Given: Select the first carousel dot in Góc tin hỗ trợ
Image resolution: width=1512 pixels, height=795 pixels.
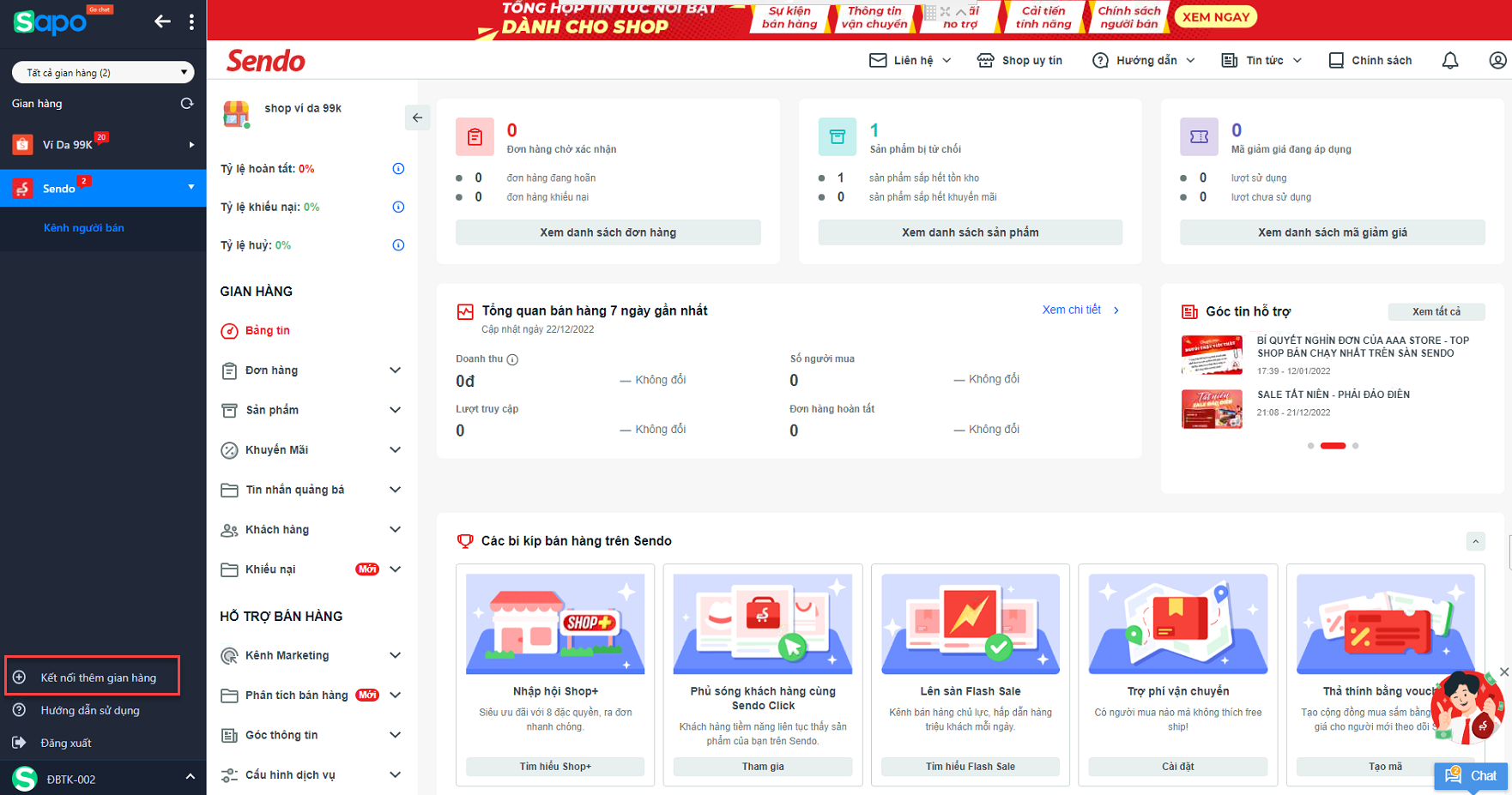Looking at the screenshot, I should tap(1310, 446).
